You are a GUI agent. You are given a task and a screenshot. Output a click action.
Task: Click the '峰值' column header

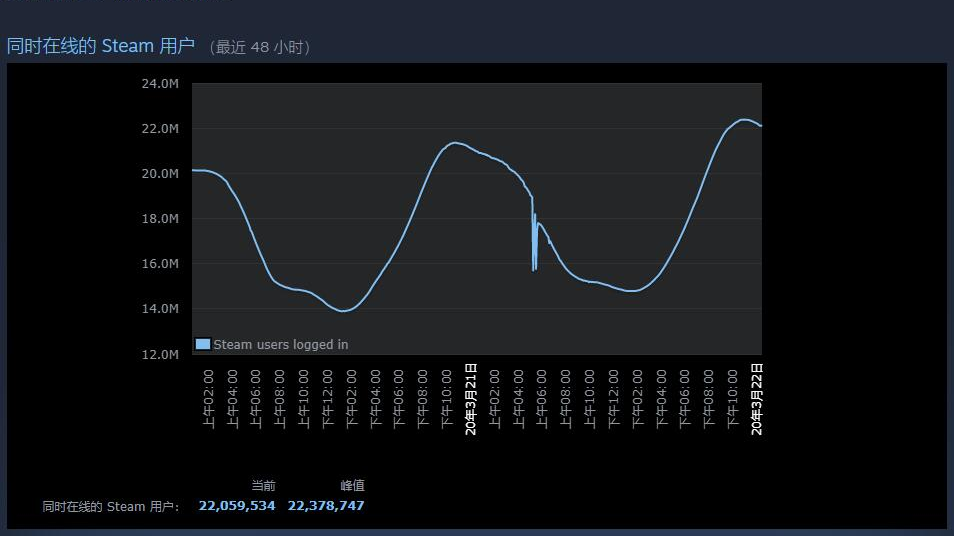click(352, 486)
